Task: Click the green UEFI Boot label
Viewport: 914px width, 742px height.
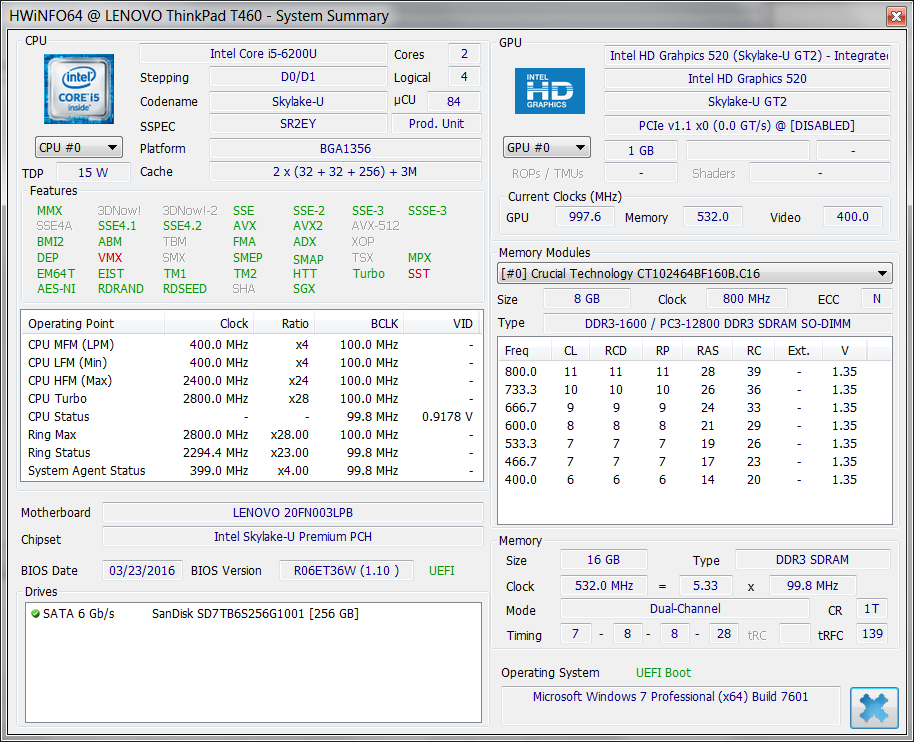Action: coord(663,673)
